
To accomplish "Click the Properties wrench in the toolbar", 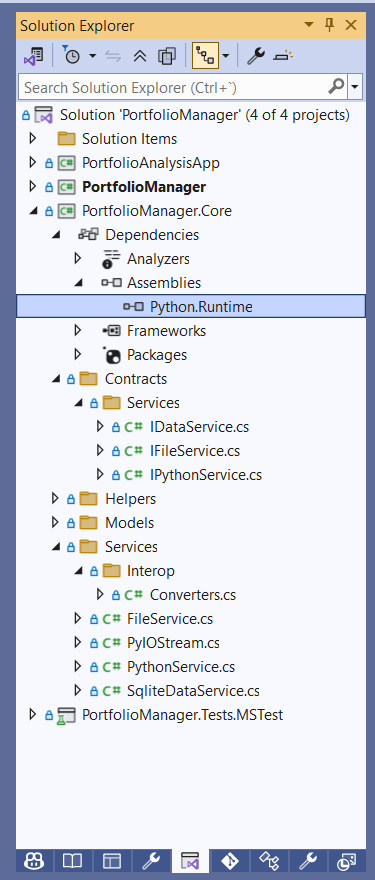I will tap(255, 56).
